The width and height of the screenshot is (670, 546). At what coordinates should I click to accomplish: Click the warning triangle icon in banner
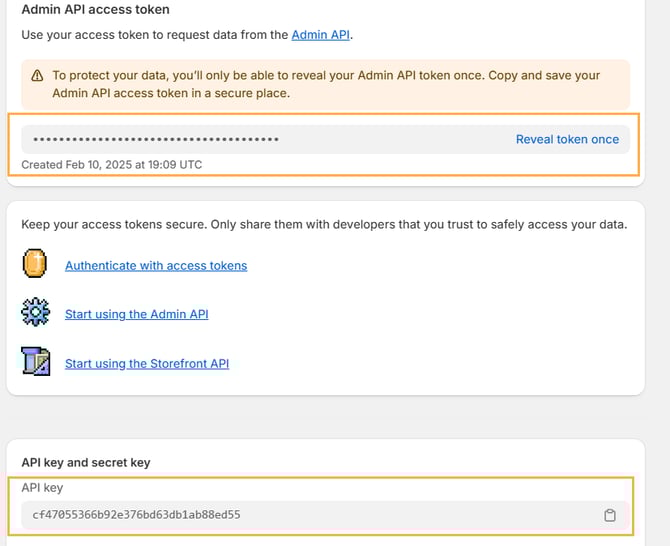[x=37, y=76]
